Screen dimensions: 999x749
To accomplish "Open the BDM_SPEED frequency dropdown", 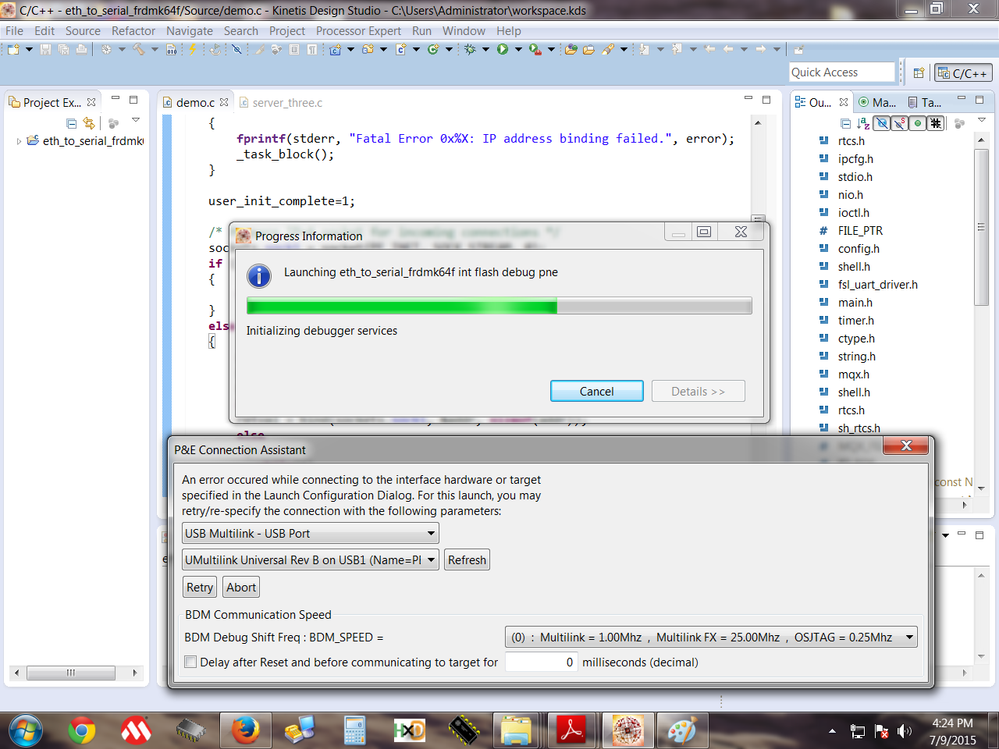I will [711, 637].
